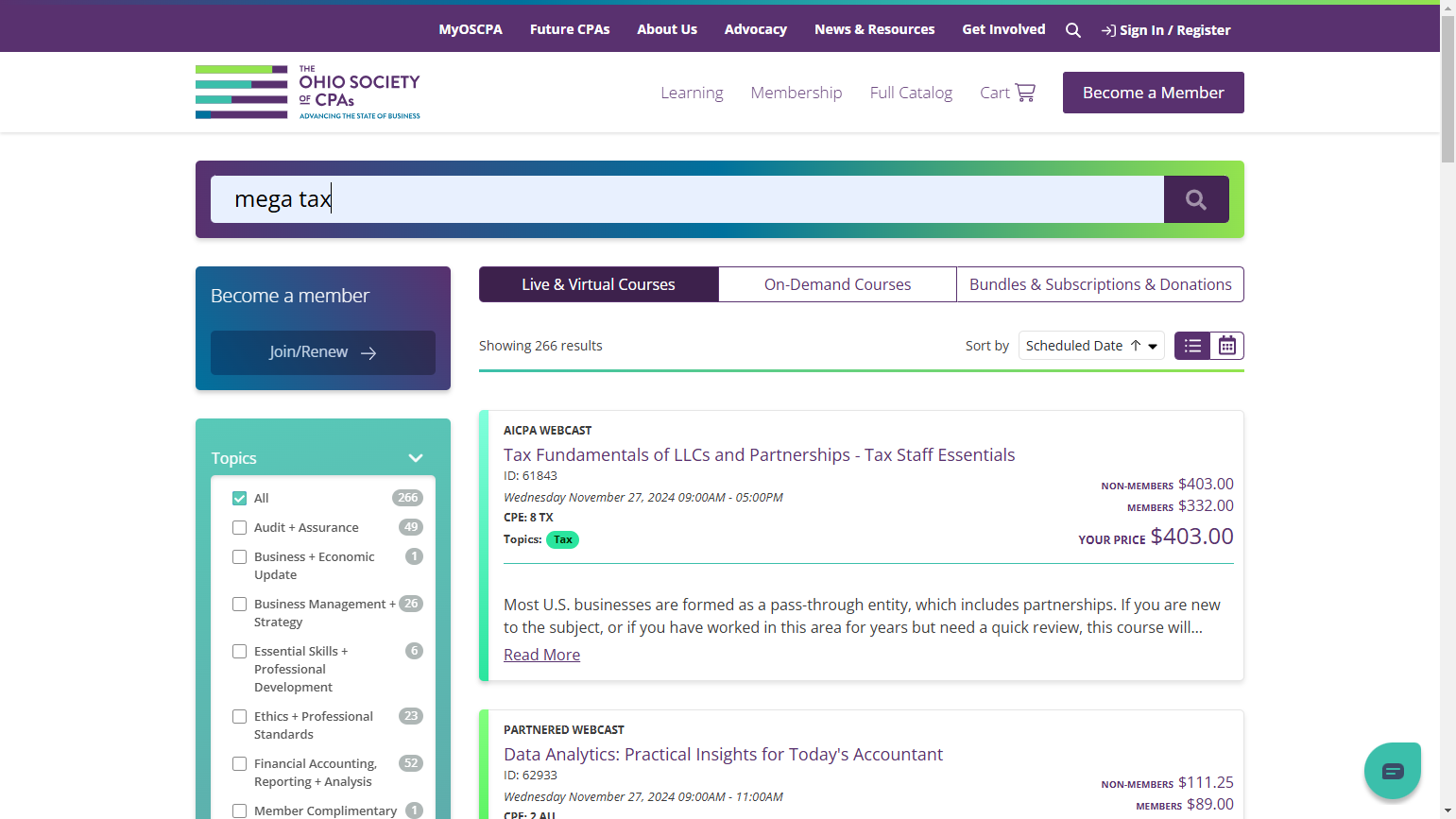The image size is (1456, 819).
Task: Click Read More on Tax Fundamentals course
Action: pyautogui.click(x=541, y=655)
